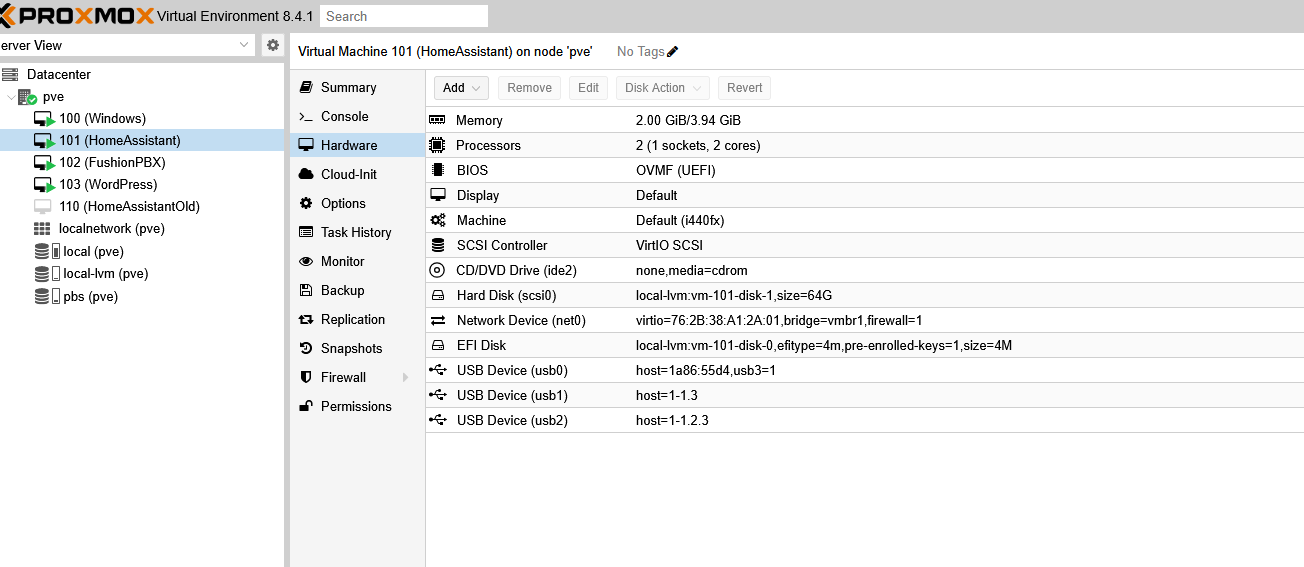This screenshot has width=1304, height=567.
Task: Click the CD/DVD Drive disc icon
Action: click(437, 270)
